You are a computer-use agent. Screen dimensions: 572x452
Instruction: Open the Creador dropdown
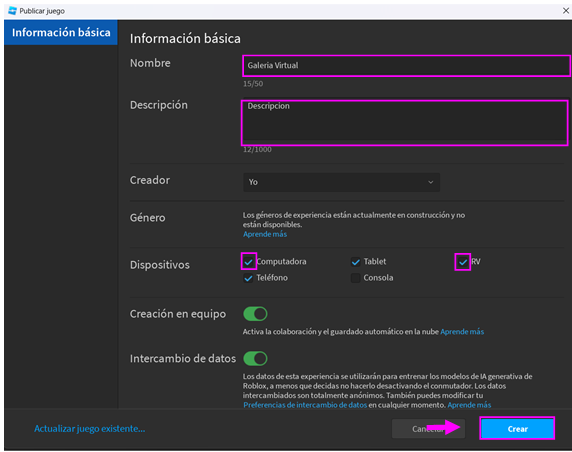click(x=341, y=182)
